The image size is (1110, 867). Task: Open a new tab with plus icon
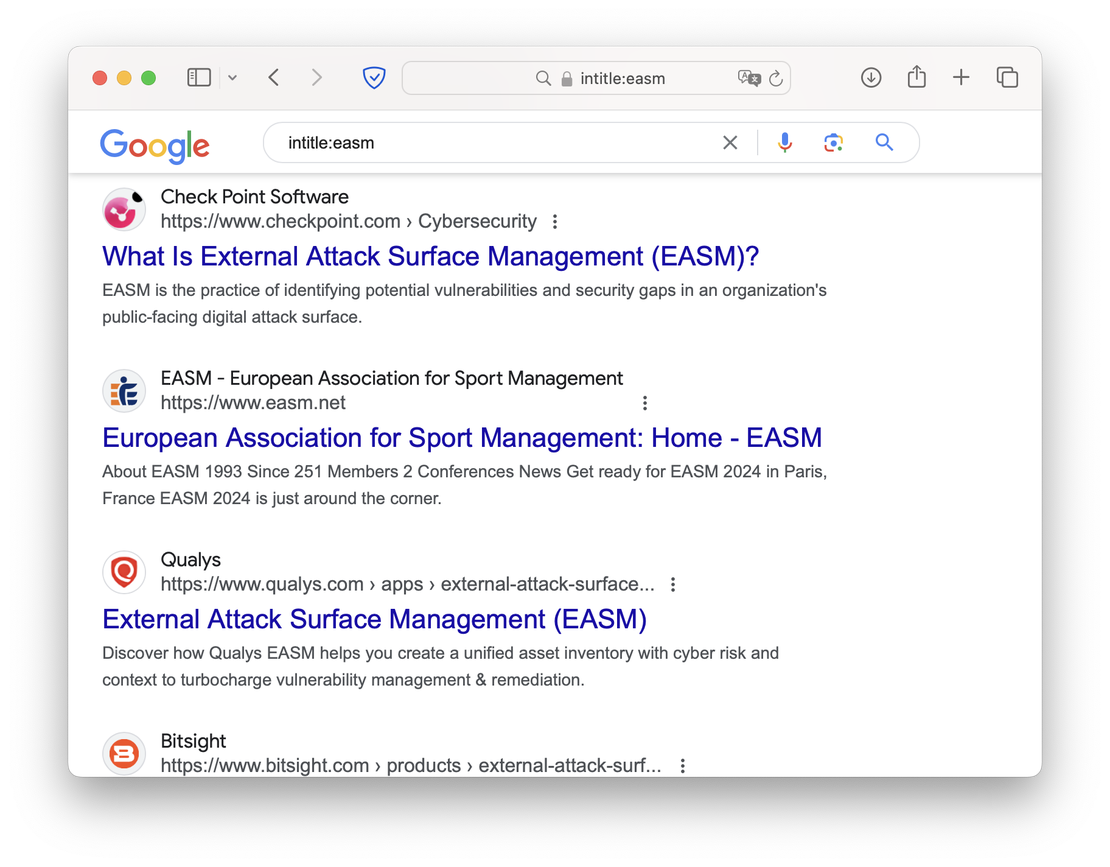click(x=961, y=78)
